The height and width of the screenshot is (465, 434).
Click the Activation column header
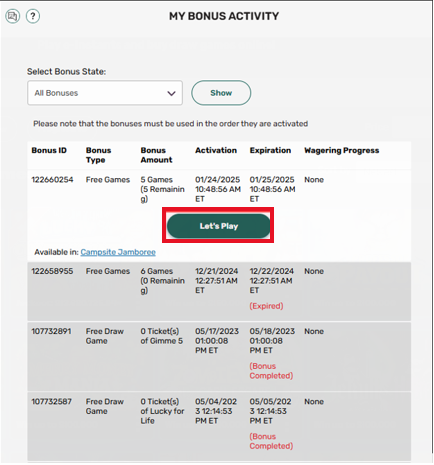(216, 150)
